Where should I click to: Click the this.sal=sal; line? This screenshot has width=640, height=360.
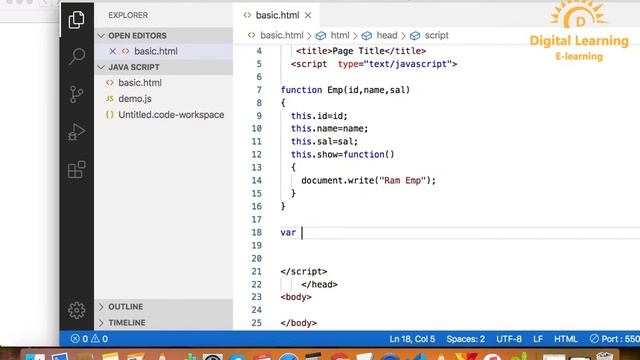[324, 142]
